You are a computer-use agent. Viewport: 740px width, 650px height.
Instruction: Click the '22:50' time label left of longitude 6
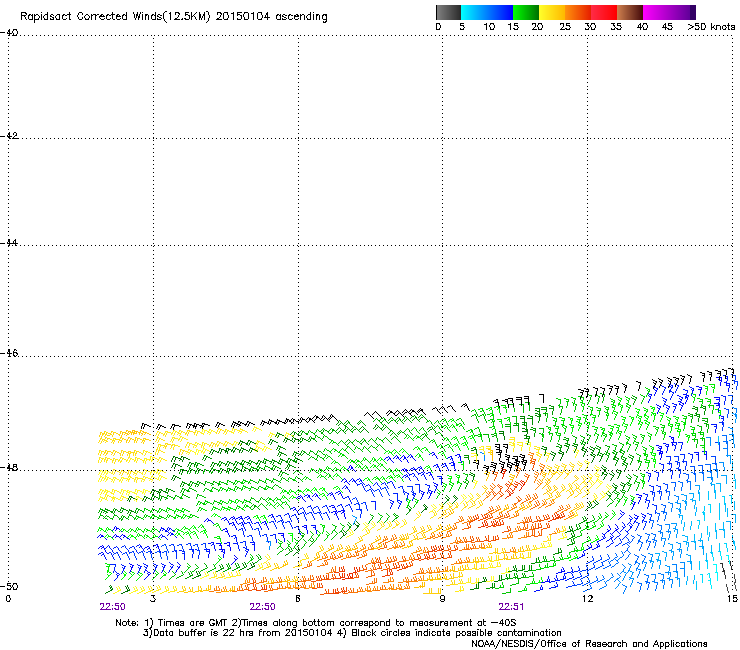point(262,607)
